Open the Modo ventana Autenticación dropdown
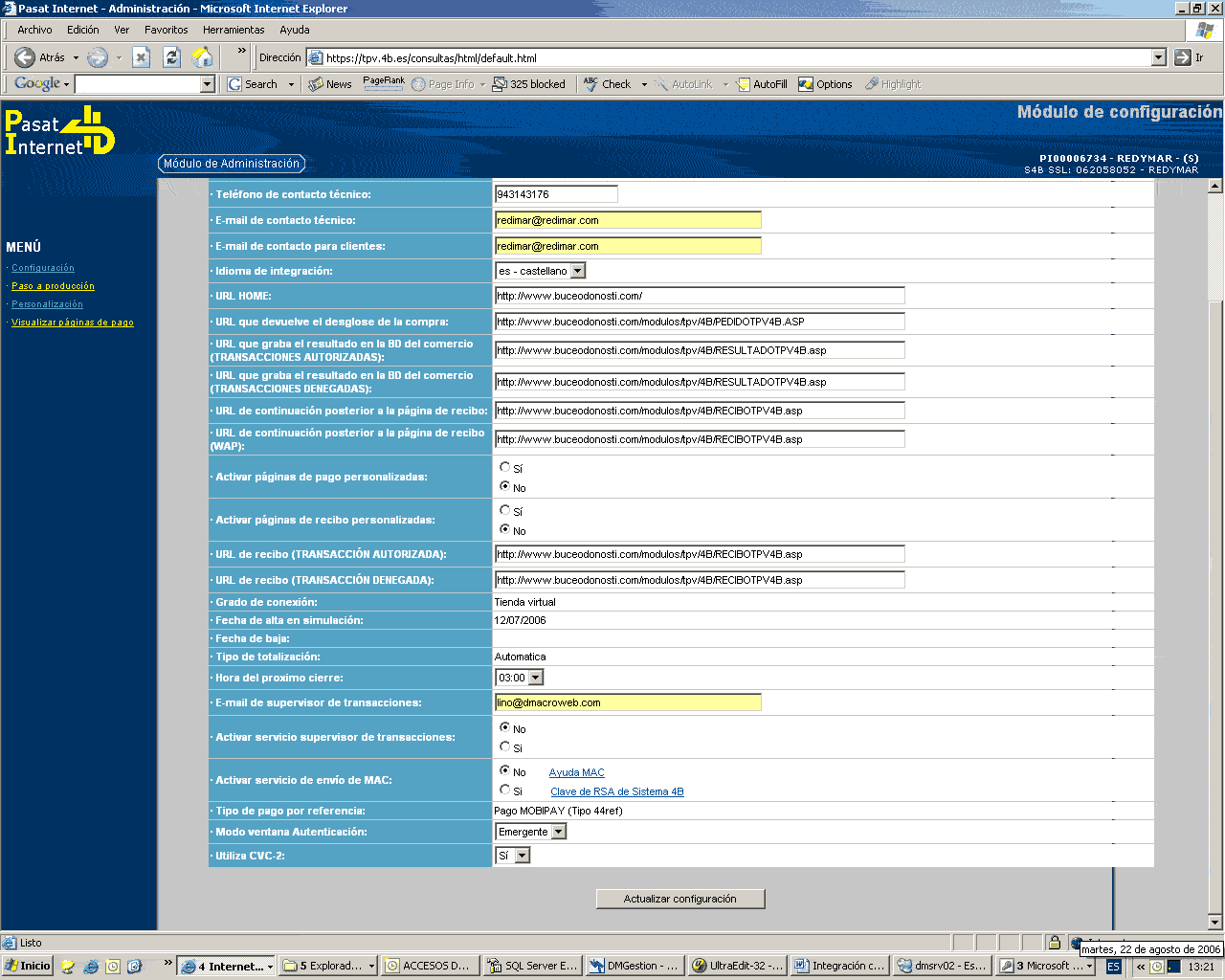Screen dimensions: 1225x980 559,832
